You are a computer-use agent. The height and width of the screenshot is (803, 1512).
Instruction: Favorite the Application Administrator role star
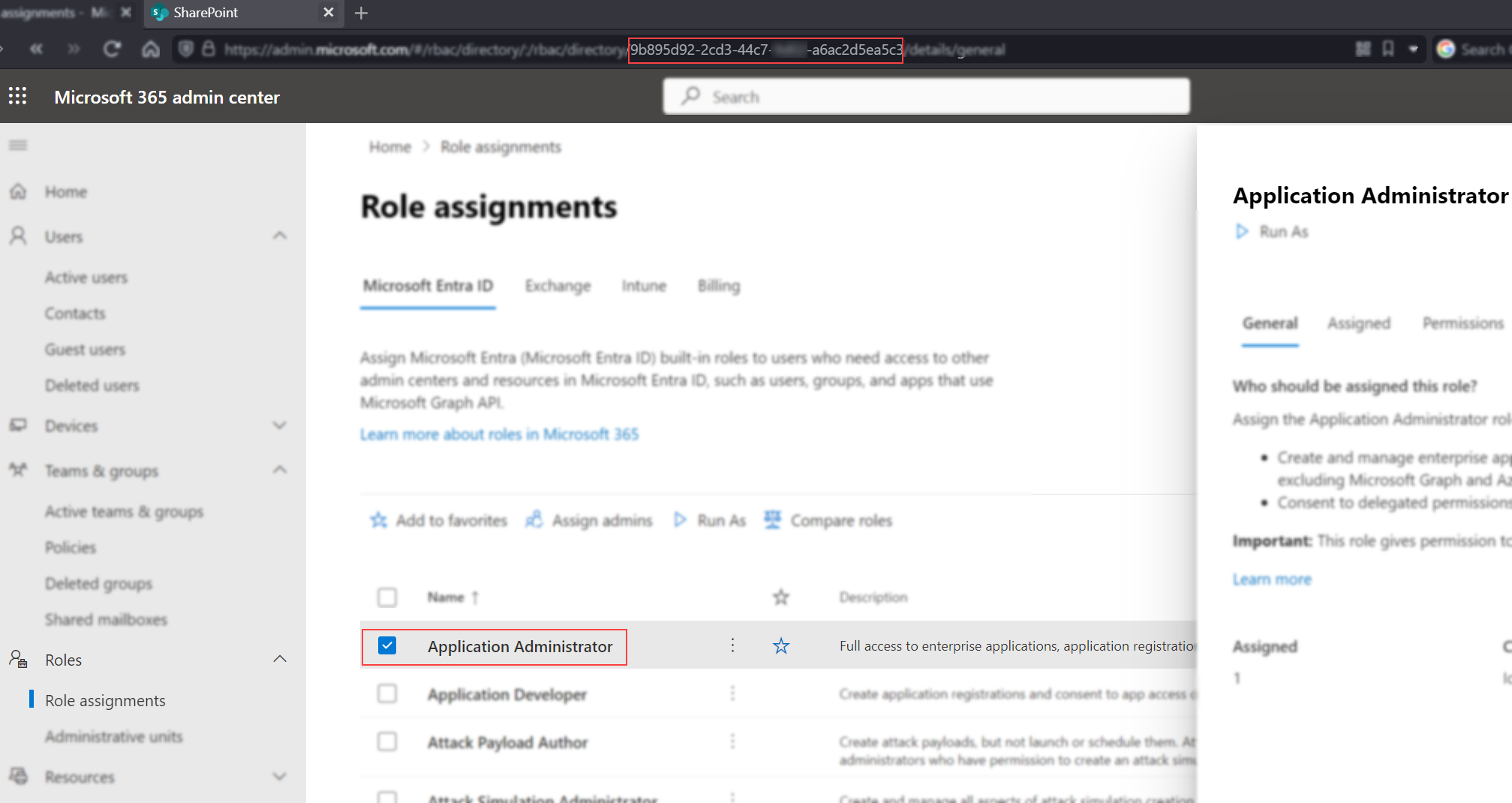point(781,646)
